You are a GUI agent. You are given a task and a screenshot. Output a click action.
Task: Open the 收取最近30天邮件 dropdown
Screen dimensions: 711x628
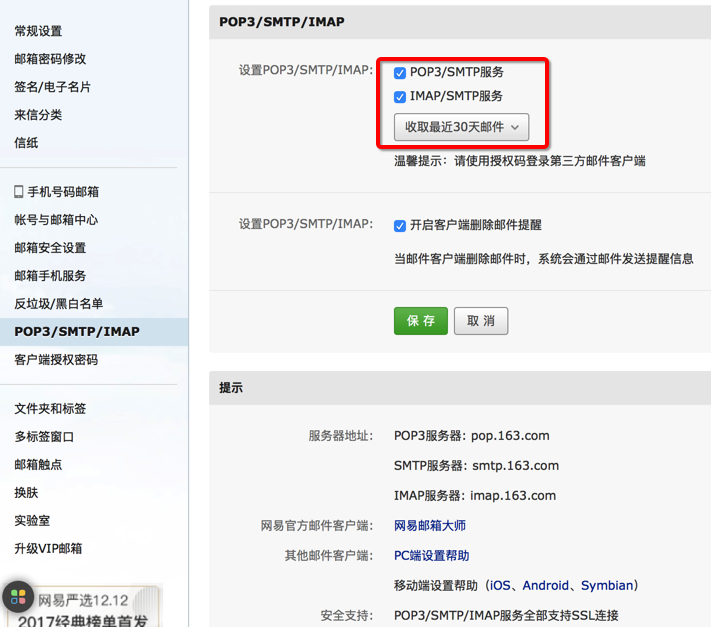(461, 127)
